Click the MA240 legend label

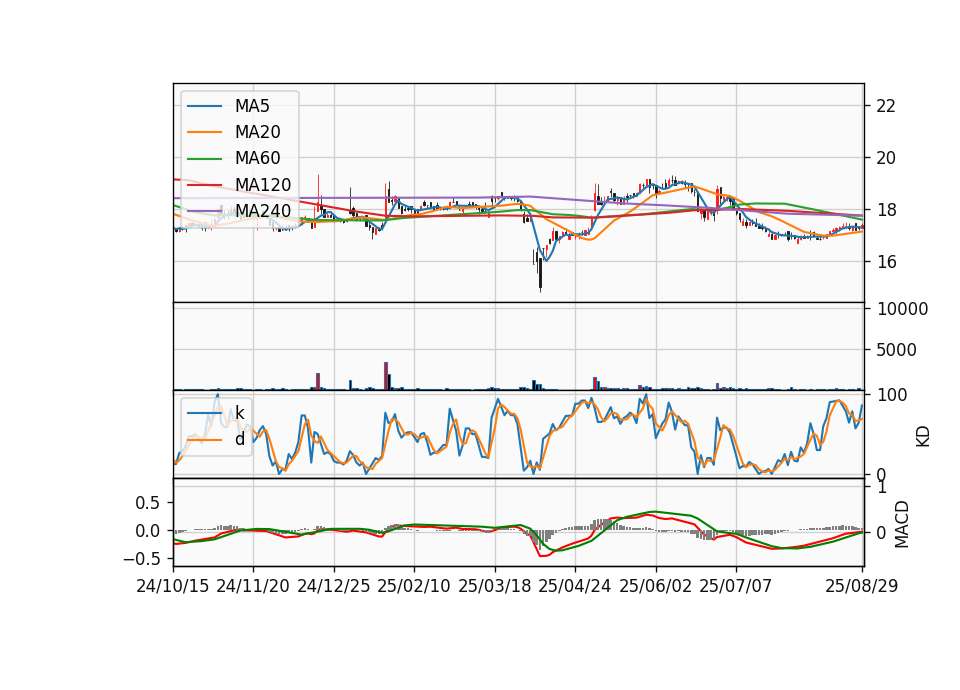(x=263, y=211)
